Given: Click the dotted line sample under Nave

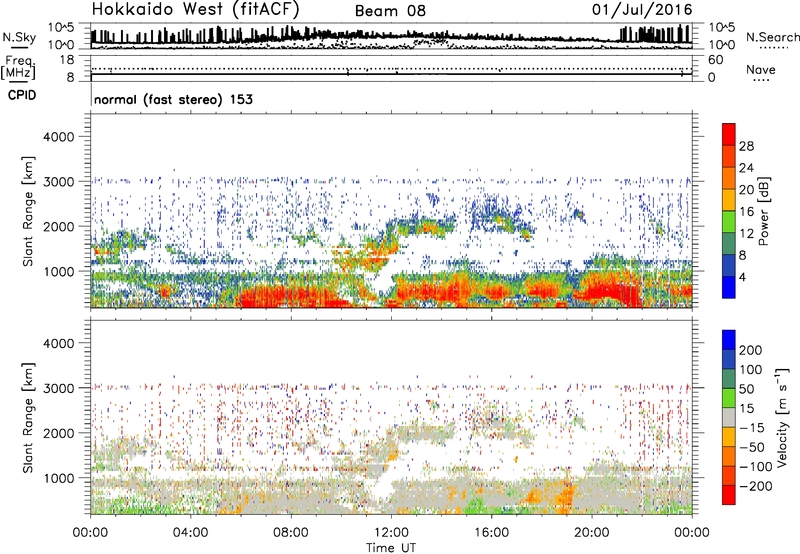Looking at the screenshot, I should [761, 81].
